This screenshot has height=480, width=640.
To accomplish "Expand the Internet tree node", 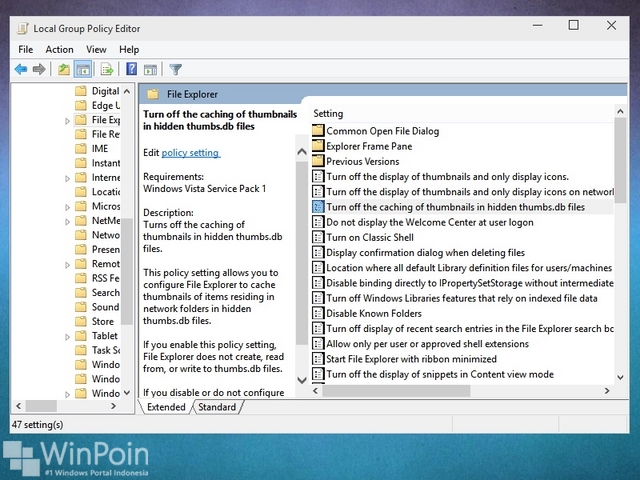I will pyautogui.click(x=67, y=178).
